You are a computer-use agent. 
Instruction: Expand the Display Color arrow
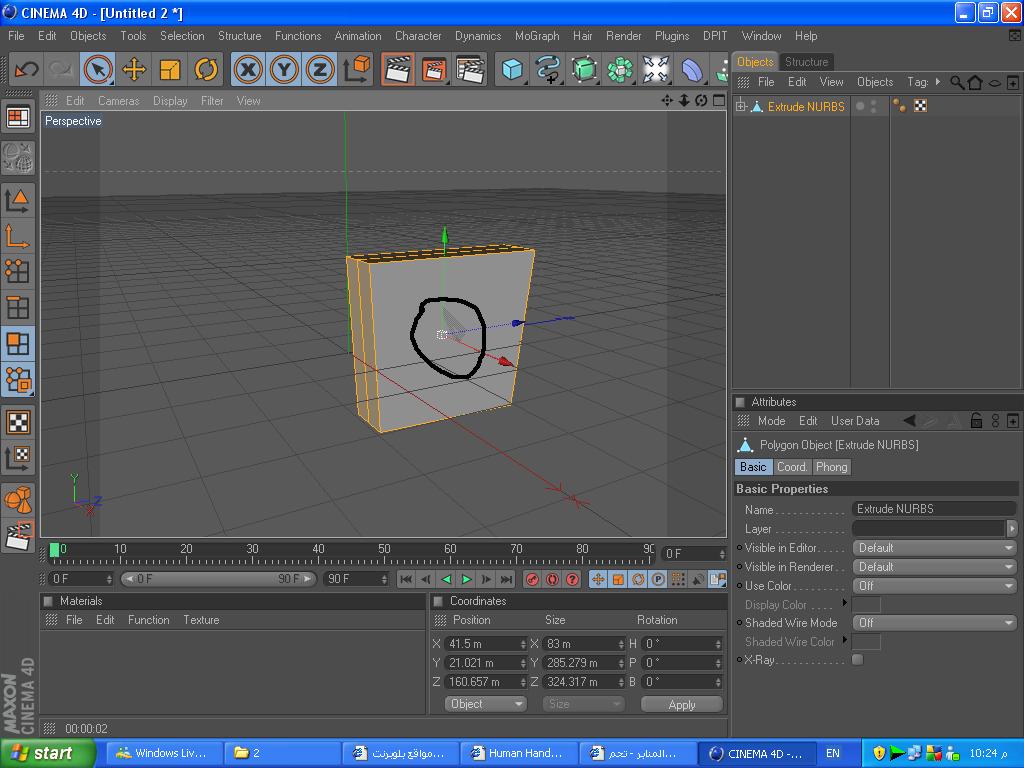click(x=844, y=602)
